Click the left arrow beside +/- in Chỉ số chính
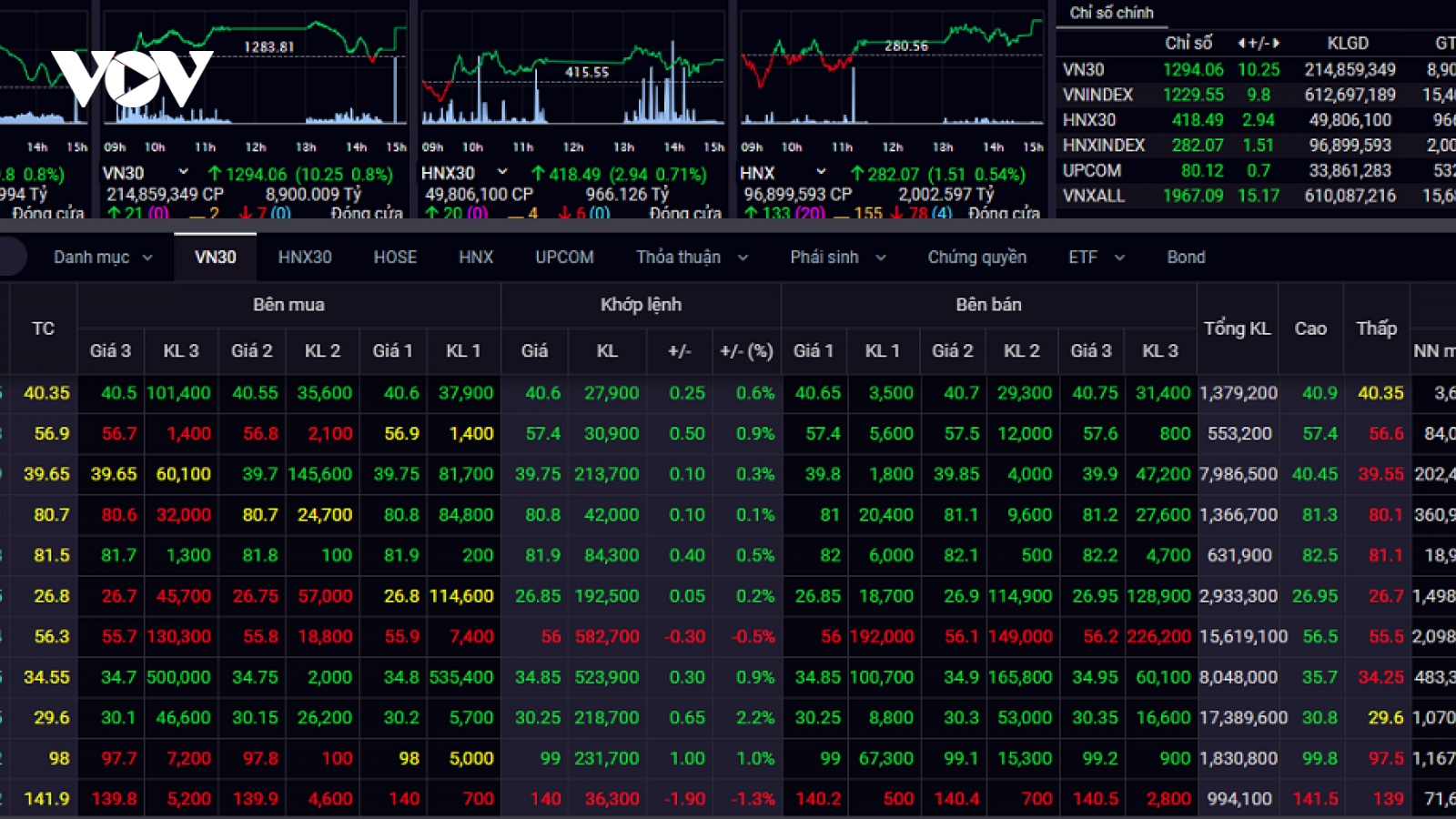Viewport: 1456px width, 819px height. point(1241,43)
